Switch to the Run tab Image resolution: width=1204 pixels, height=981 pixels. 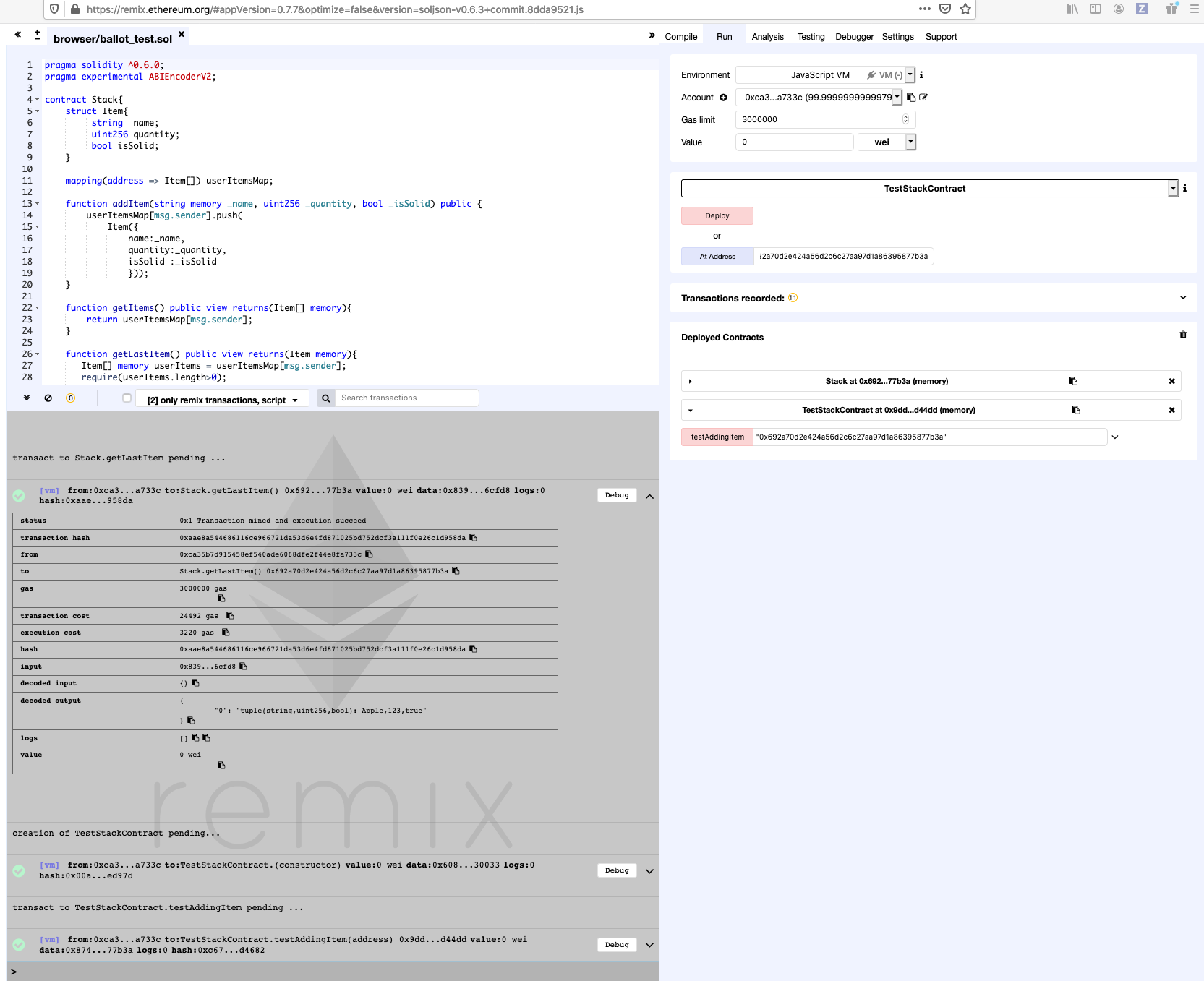[724, 37]
